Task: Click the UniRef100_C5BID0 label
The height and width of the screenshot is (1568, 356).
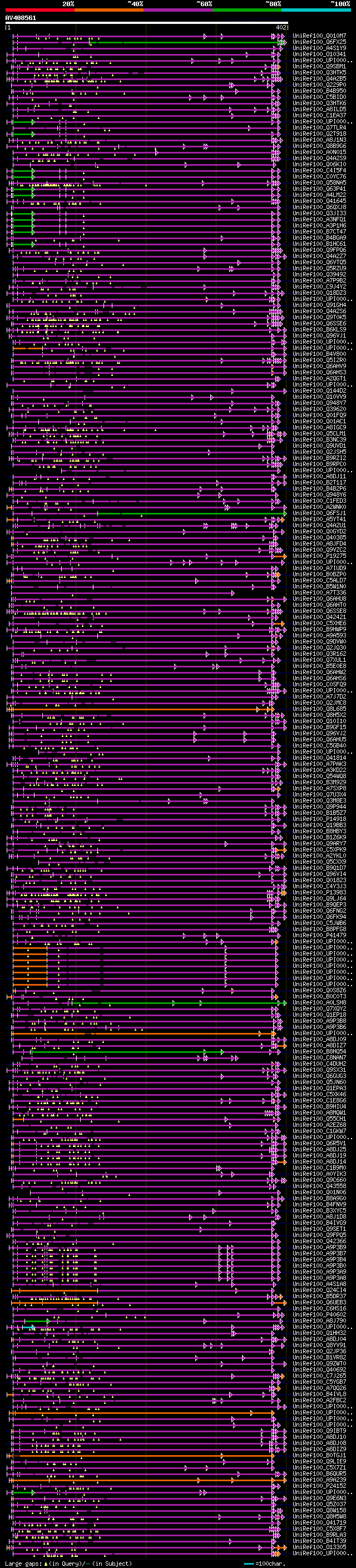Action: point(319,97)
